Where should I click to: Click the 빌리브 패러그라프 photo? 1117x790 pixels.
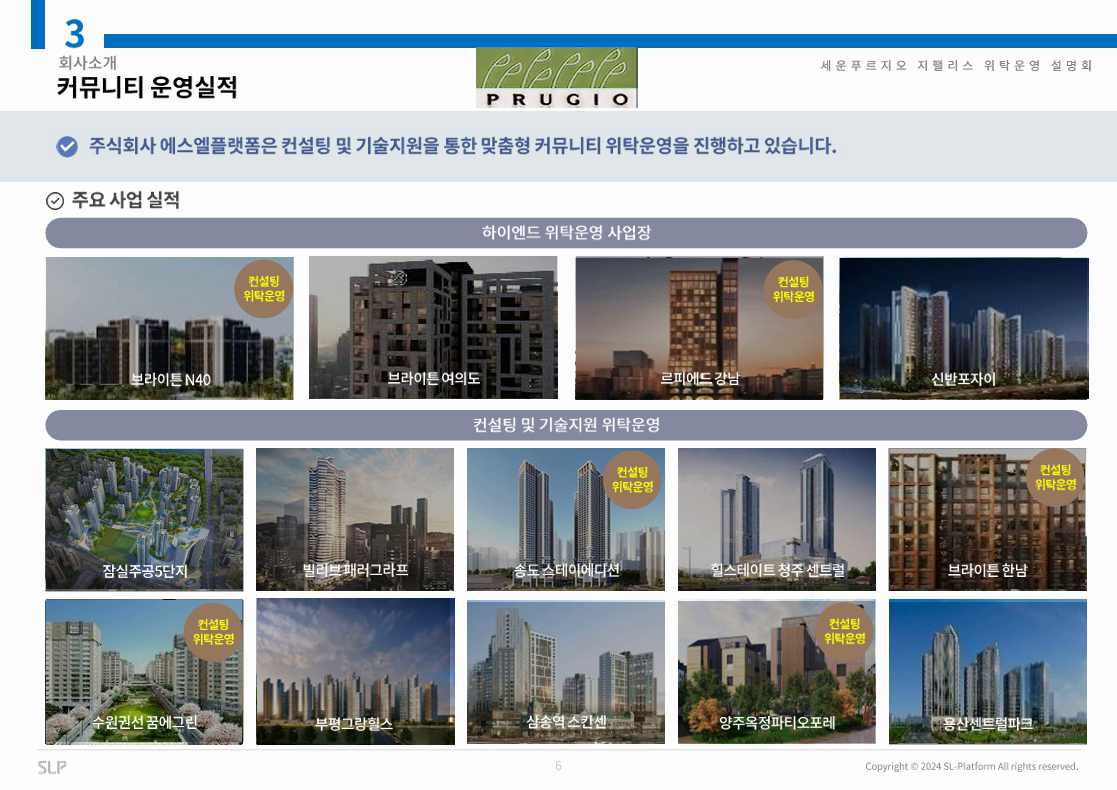tap(355, 519)
